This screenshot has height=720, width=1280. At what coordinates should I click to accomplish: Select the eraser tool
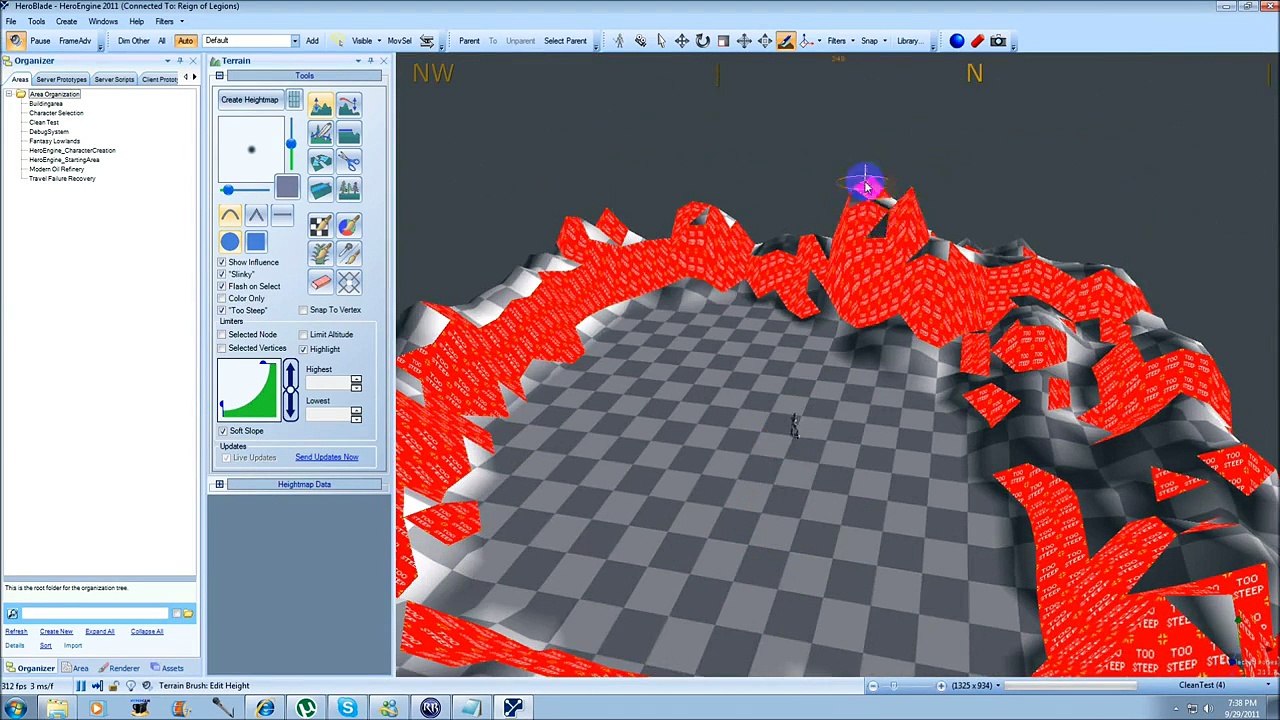320,282
